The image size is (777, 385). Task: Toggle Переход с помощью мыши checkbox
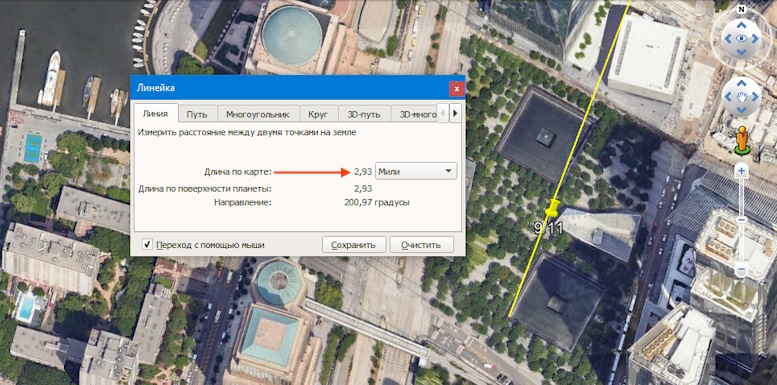(x=147, y=244)
